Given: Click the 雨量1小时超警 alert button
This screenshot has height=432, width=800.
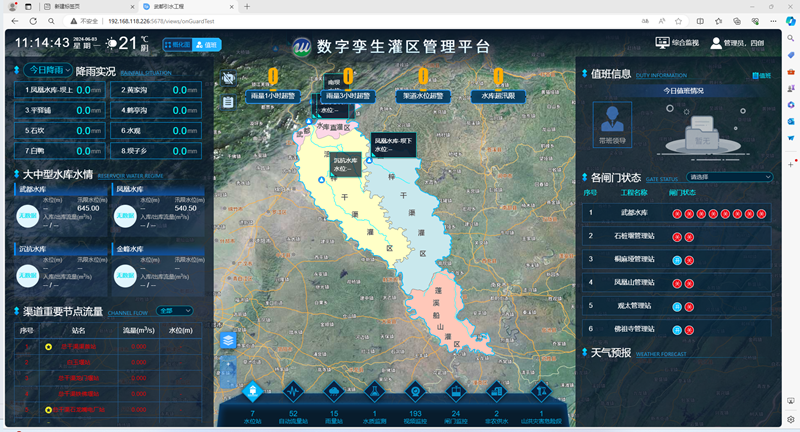Looking at the screenshot, I should 271,96.
